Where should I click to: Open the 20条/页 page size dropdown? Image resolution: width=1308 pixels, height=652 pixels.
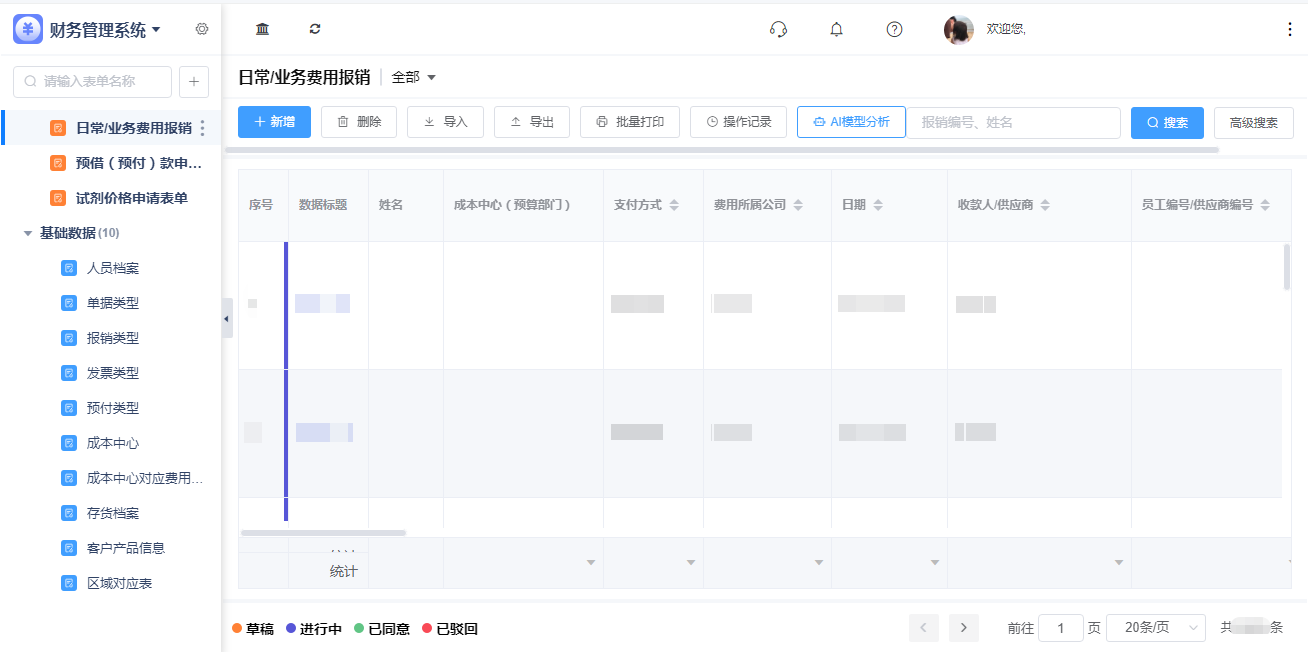(x=1156, y=628)
